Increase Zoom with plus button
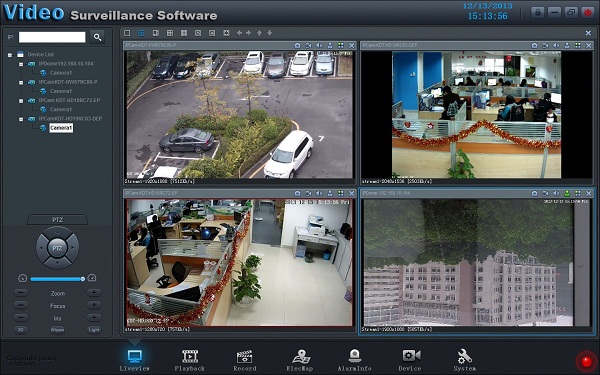This screenshot has height=375, width=600. click(94, 293)
